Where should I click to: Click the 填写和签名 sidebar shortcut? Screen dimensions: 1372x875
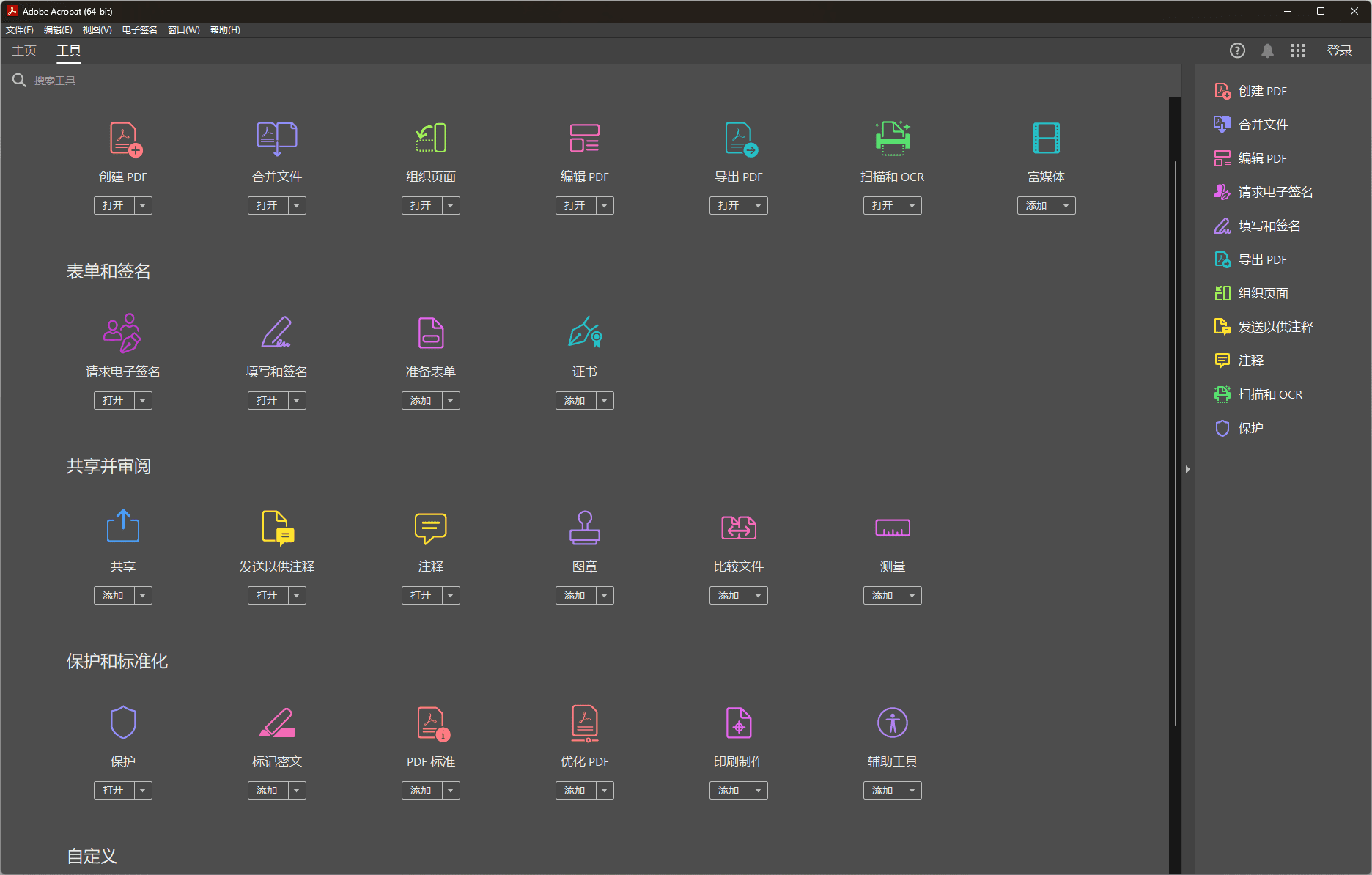click(1269, 226)
